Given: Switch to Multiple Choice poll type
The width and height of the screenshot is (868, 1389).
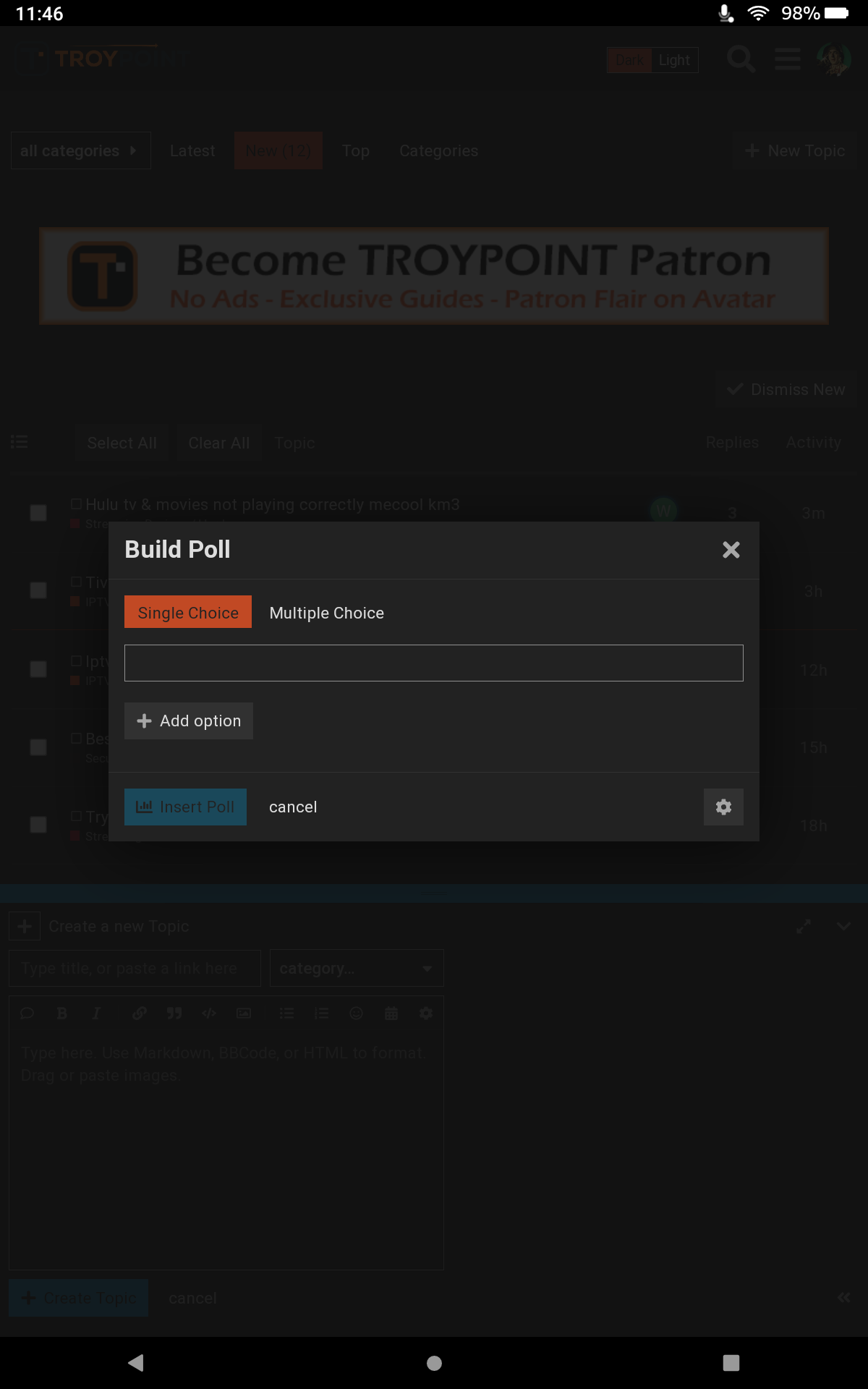Looking at the screenshot, I should 326,613.
